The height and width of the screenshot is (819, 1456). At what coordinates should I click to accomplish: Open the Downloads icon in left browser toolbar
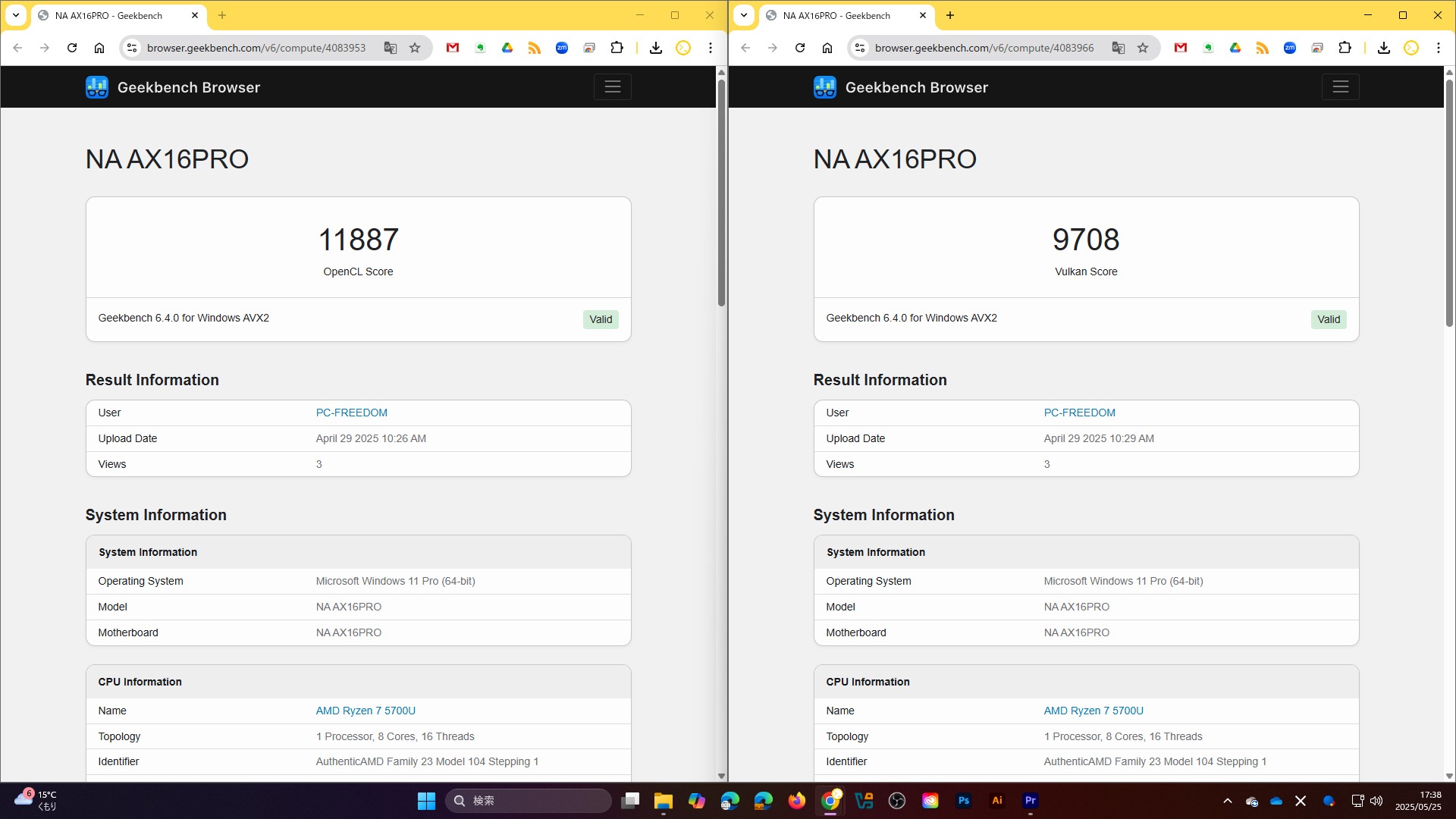pyautogui.click(x=656, y=48)
